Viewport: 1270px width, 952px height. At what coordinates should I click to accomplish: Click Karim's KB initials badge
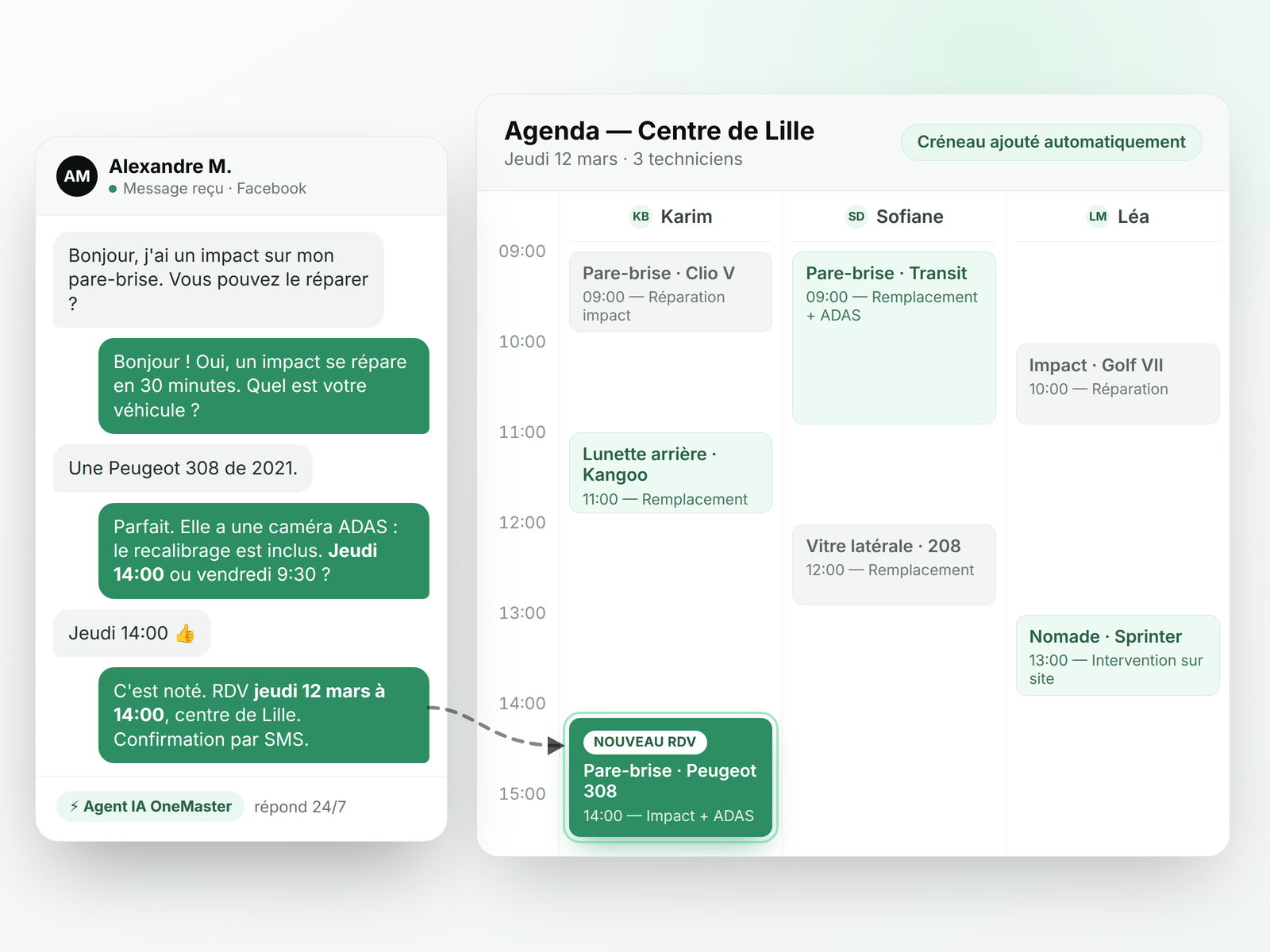(x=641, y=217)
